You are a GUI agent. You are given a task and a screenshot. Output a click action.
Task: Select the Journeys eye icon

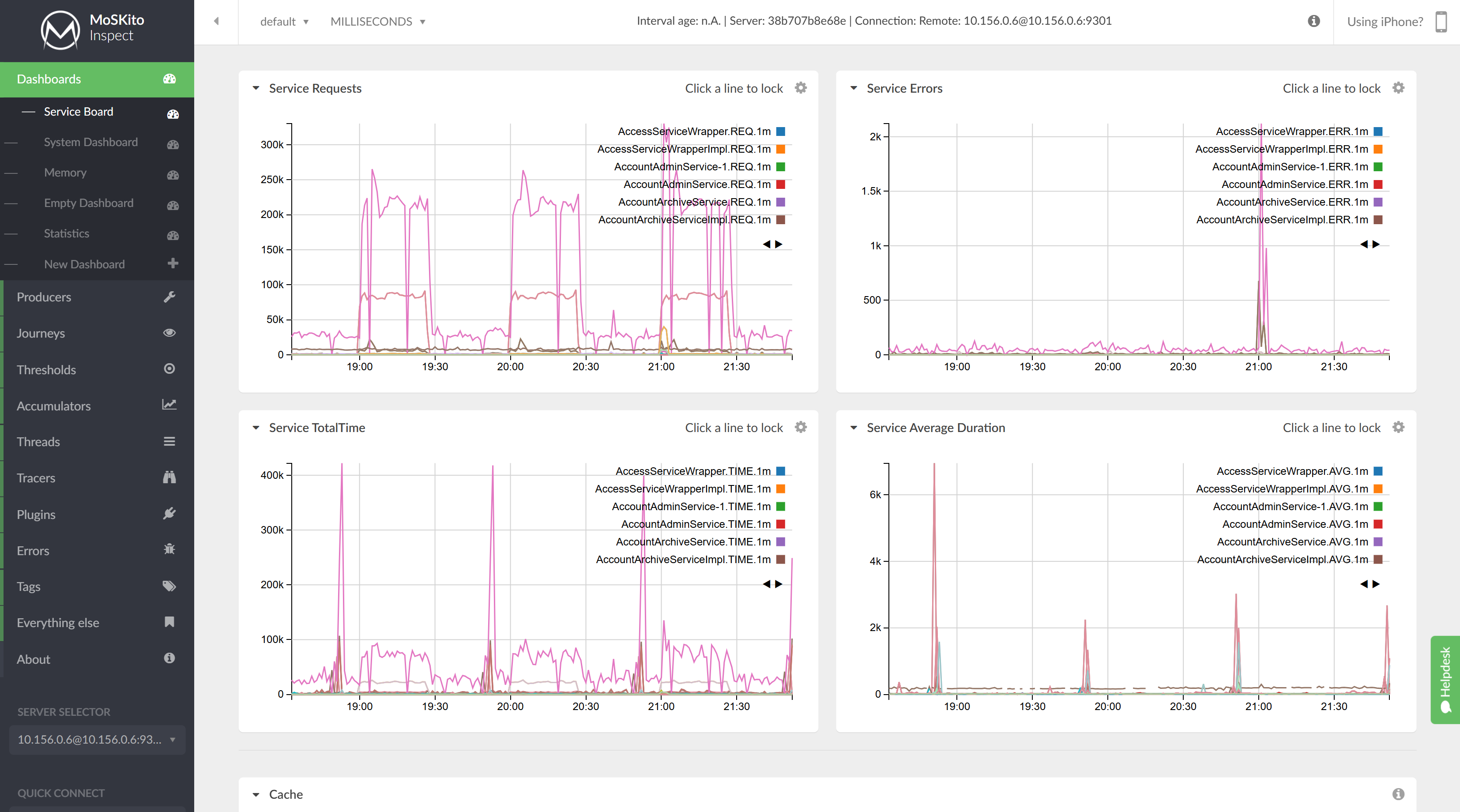[x=169, y=333]
